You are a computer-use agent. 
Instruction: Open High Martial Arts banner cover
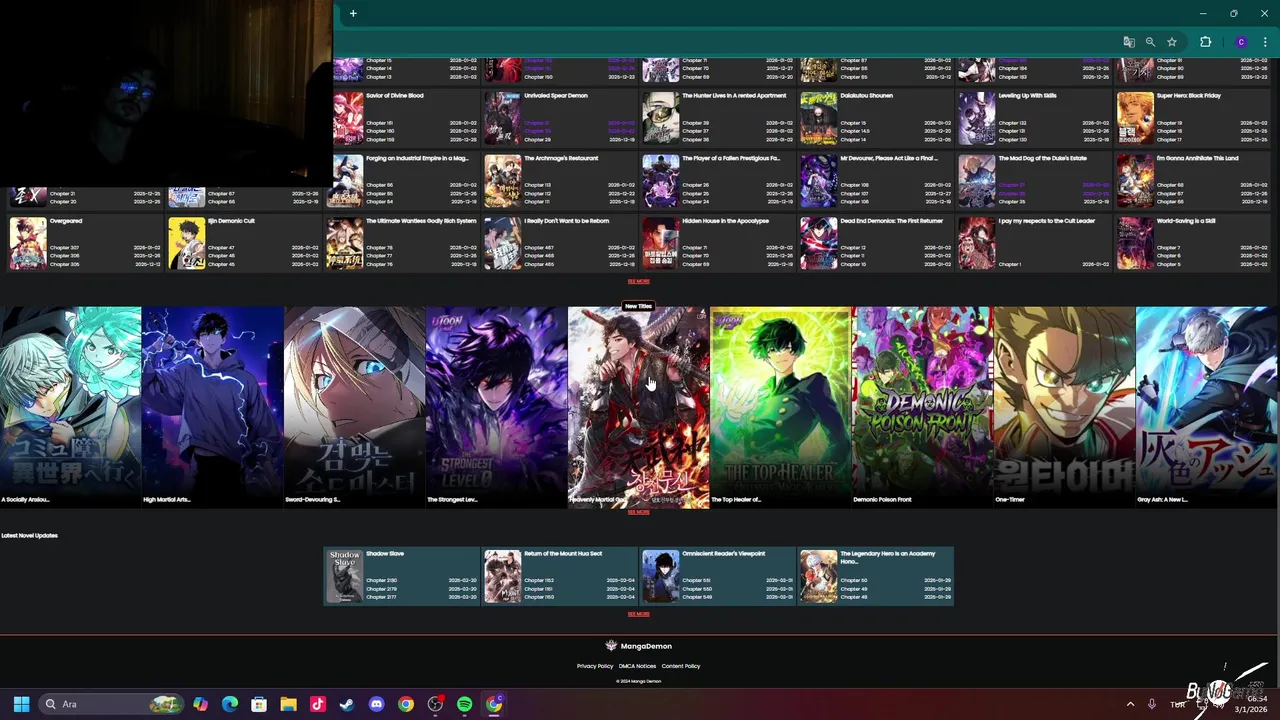point(212,407)
